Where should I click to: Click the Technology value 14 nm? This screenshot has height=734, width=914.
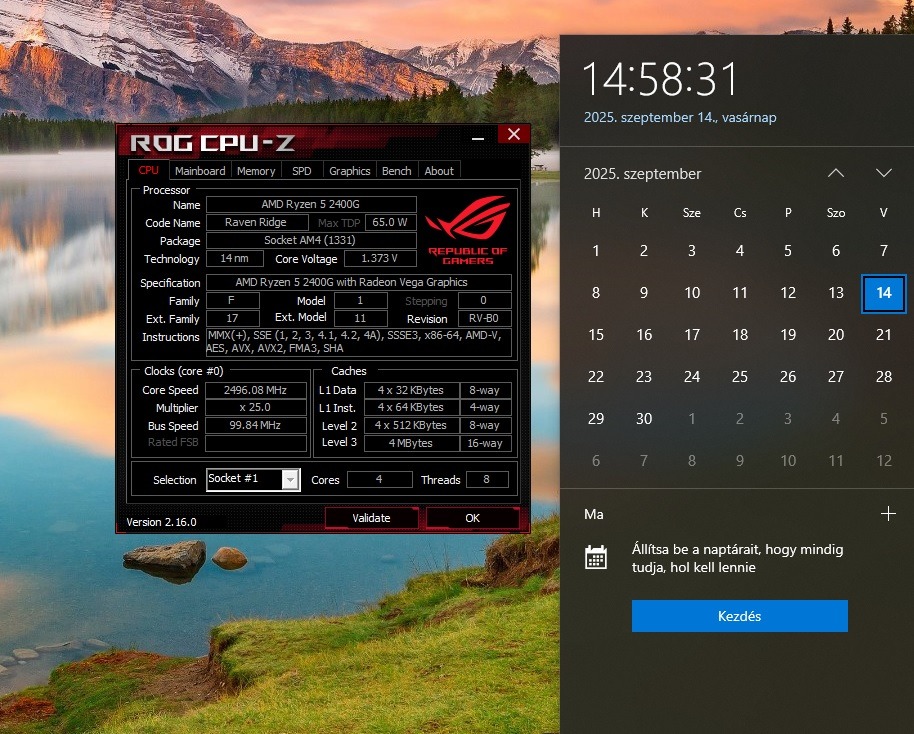tap(235, 258)
